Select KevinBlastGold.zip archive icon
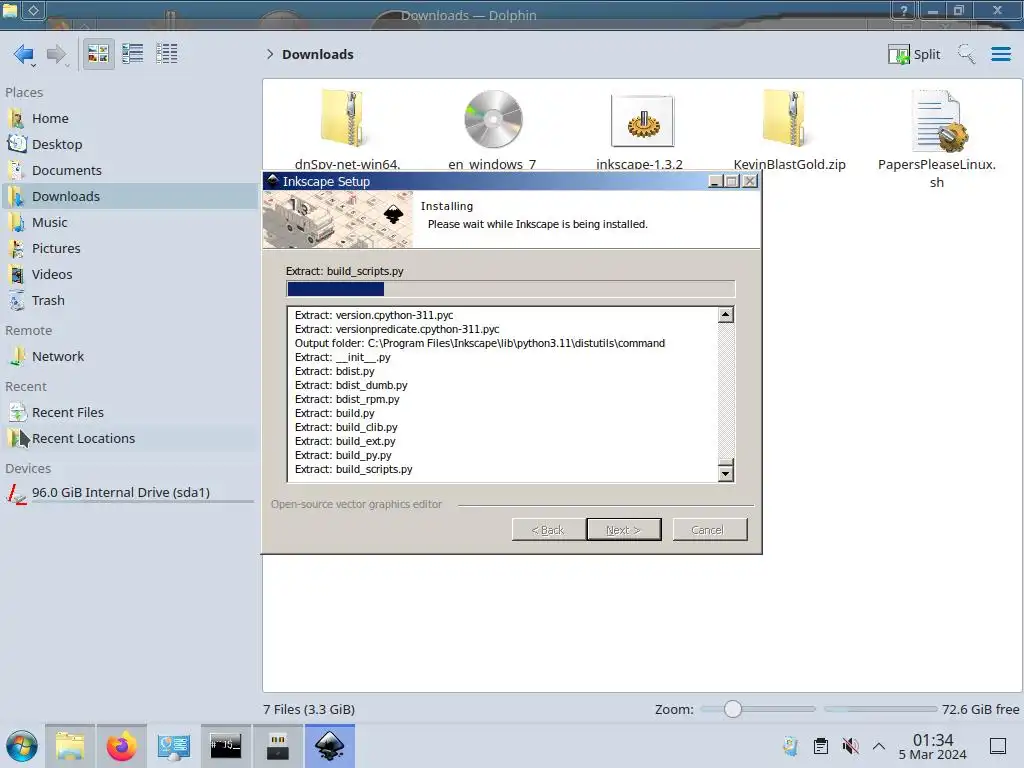The height and width of the screenshot is (768, 1024). pos(787,118)
